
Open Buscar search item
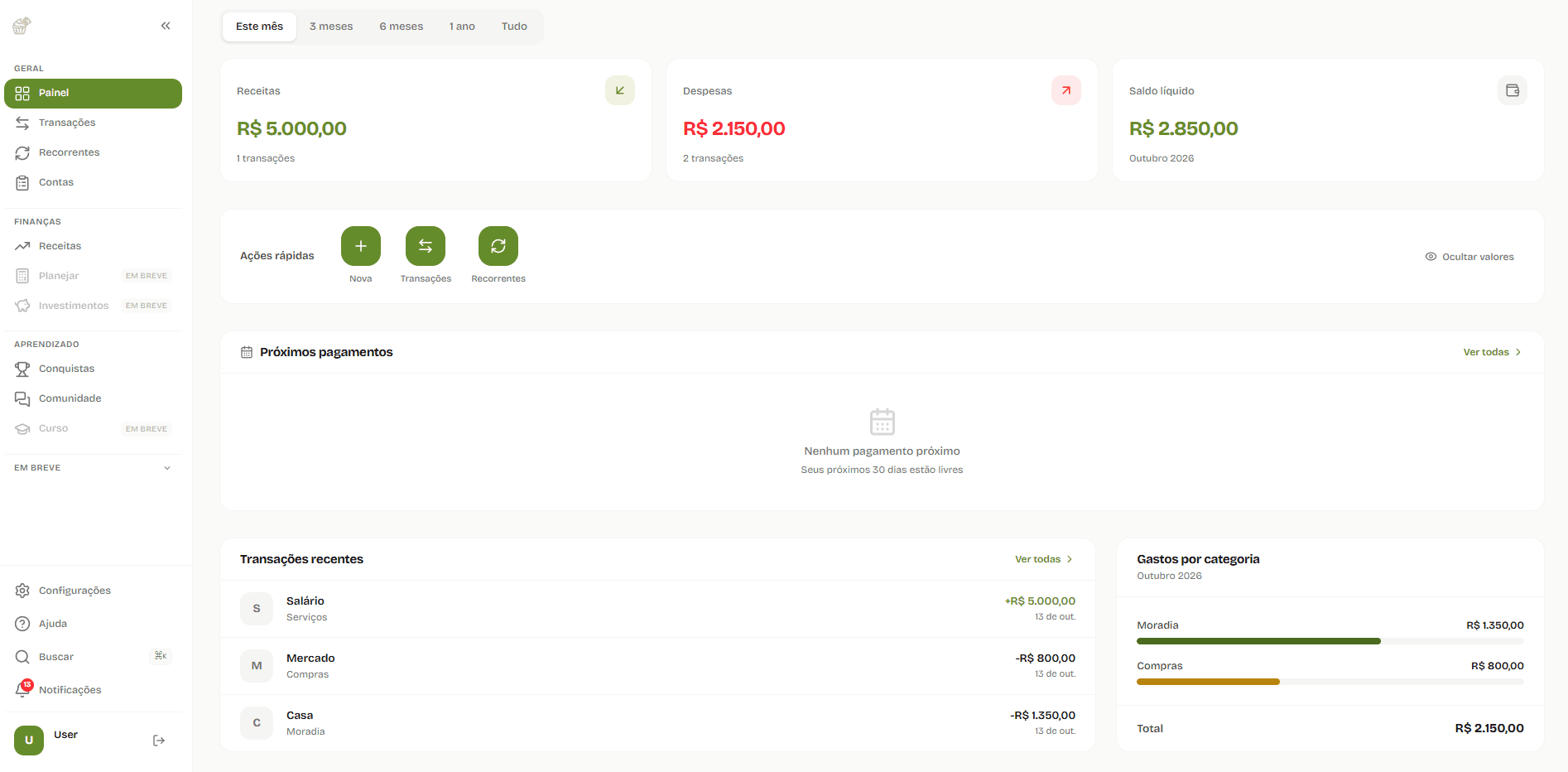pos(93,657)
